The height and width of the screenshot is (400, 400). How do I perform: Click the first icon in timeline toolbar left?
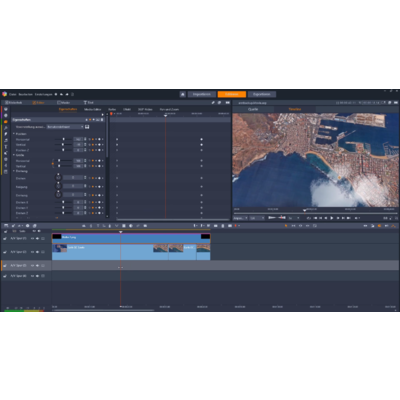pyautogui.click(x=6, y=226)
